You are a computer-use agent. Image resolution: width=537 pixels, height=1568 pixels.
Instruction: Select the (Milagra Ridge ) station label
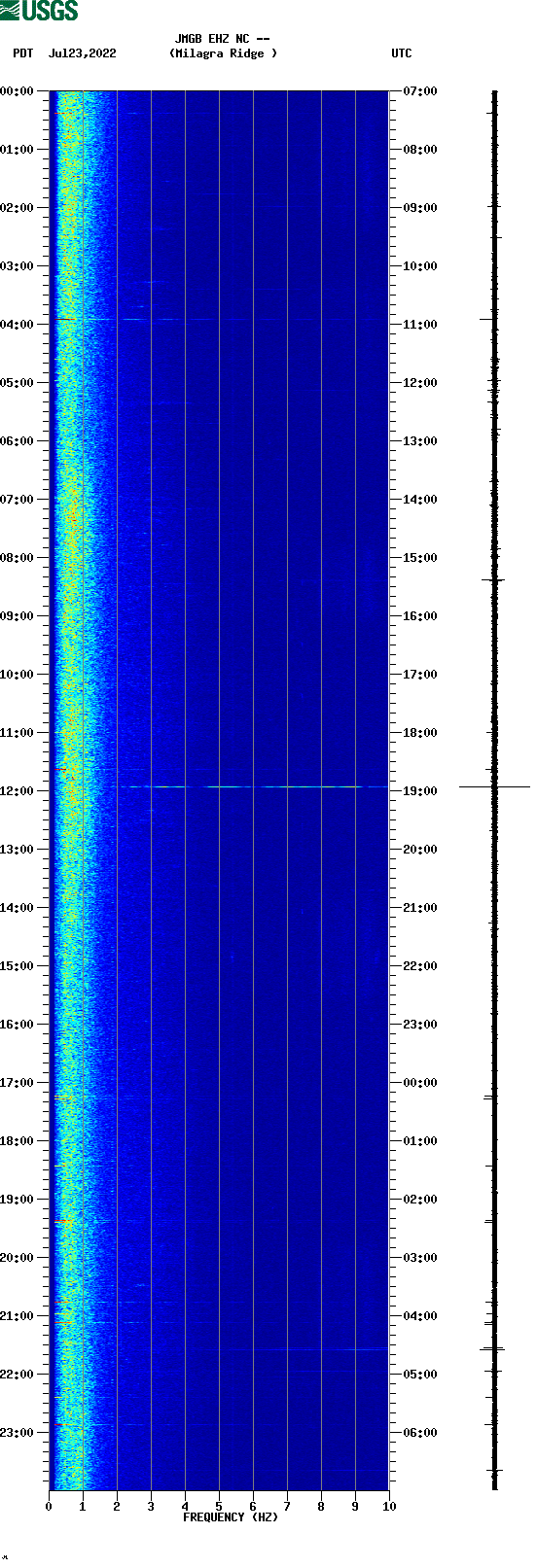coord(223,53)
